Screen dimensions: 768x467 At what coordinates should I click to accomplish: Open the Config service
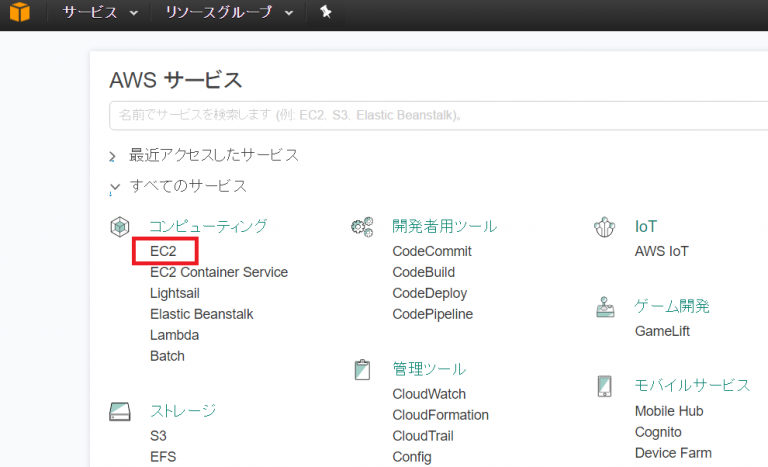pos(412,457)
